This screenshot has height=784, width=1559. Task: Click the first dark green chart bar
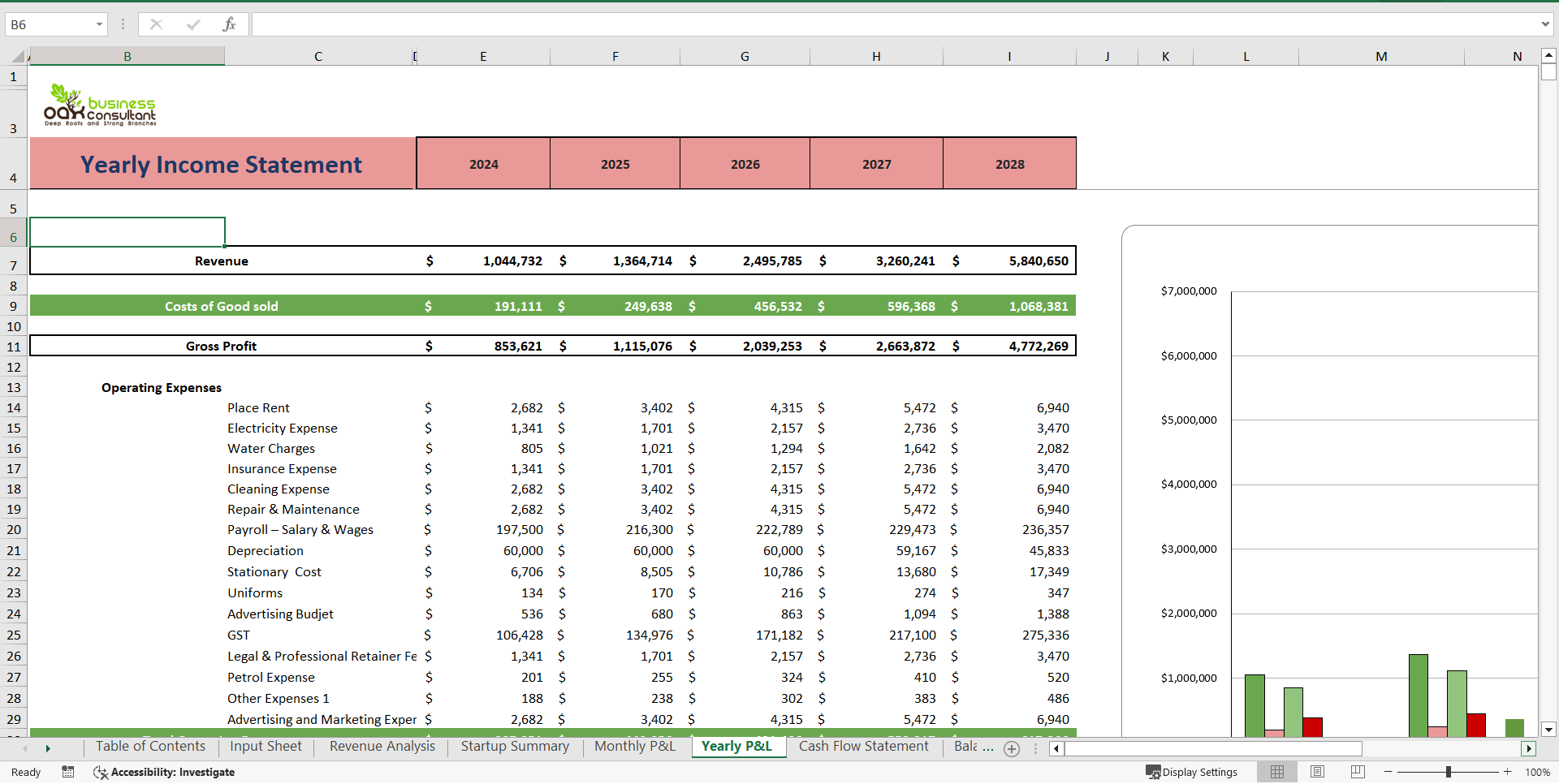1255,705
